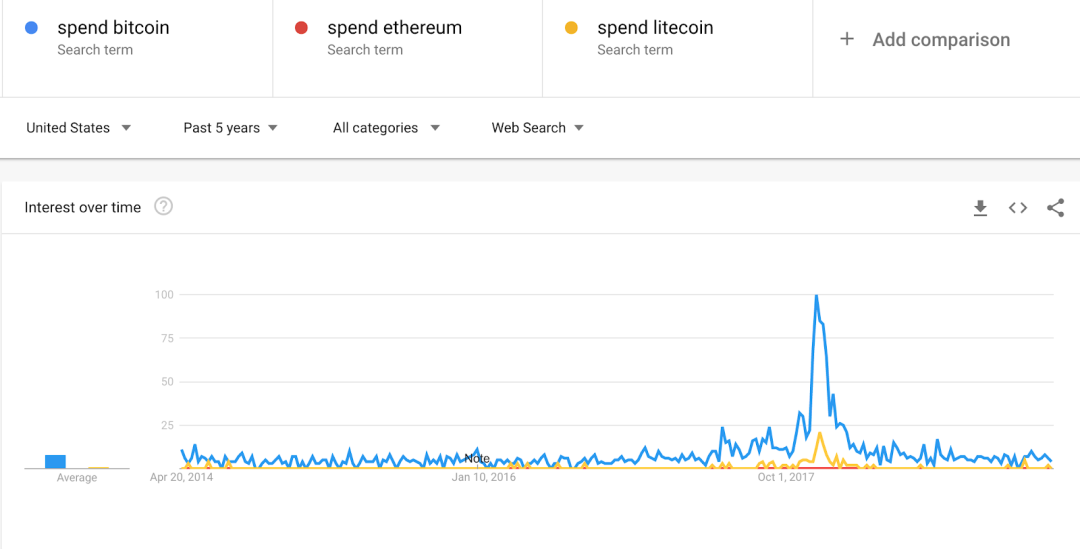The width and height of the screenshot is (1080, 549).
Task: Click the yellow litecoin peak on the chart
Action: pyautogui.click(x=820, y=433)
